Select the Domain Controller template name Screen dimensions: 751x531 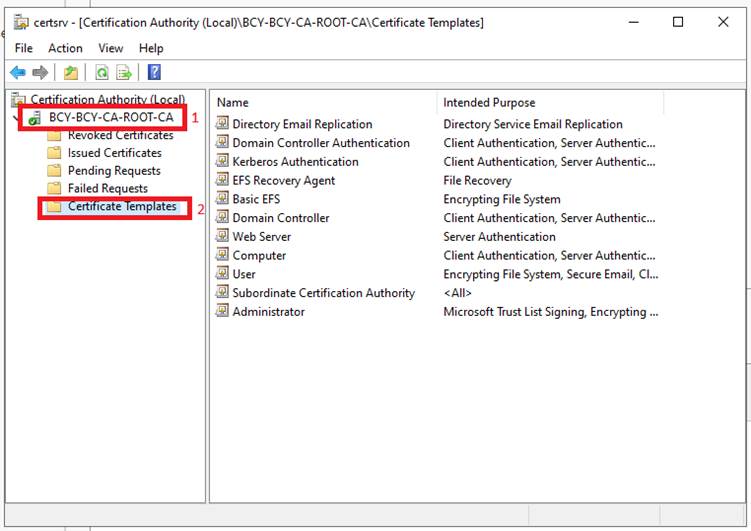click(281, 218)
